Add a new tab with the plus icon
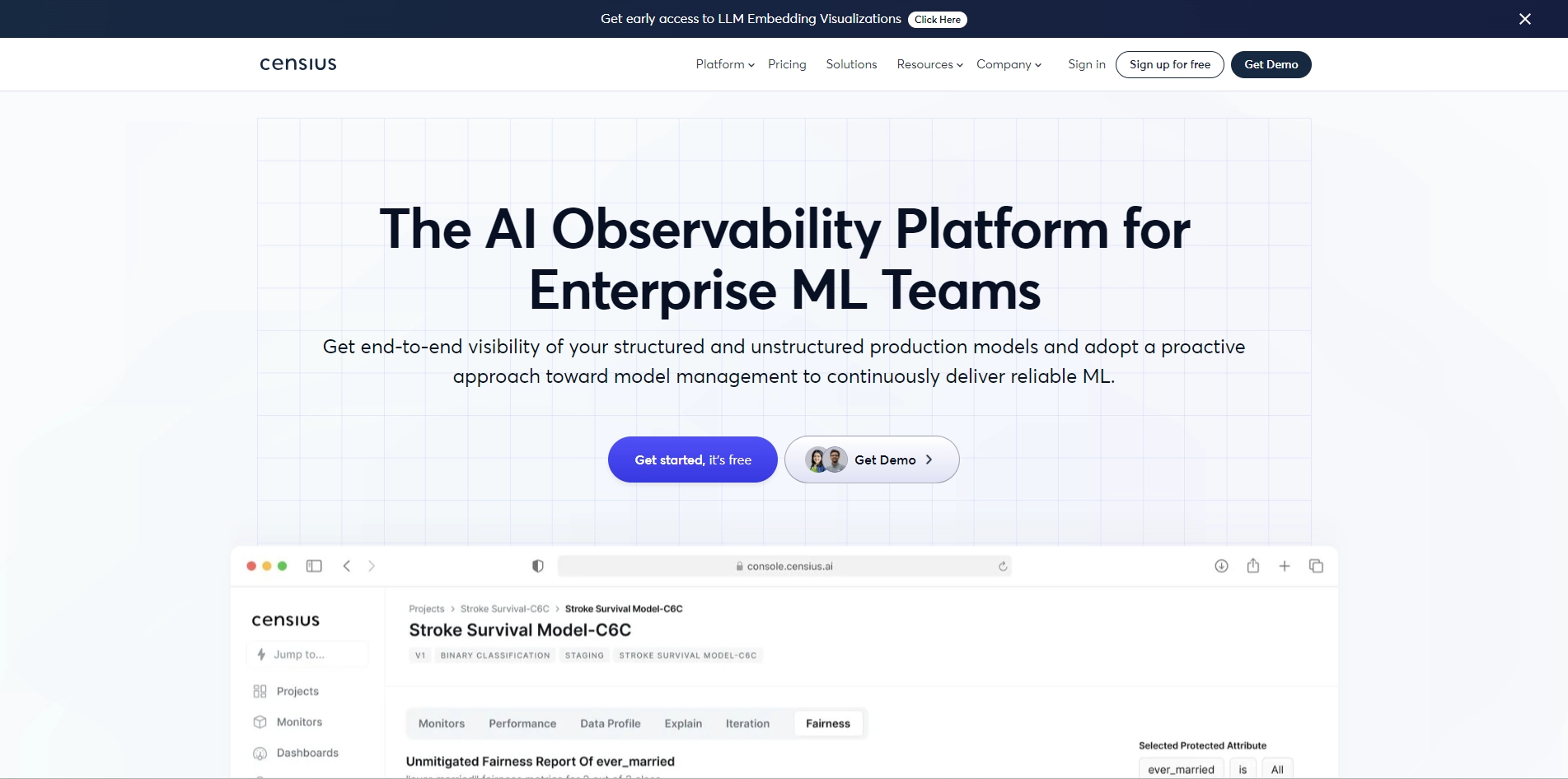Viewport: 1568px width, 779px height. tap(1285, 566)
